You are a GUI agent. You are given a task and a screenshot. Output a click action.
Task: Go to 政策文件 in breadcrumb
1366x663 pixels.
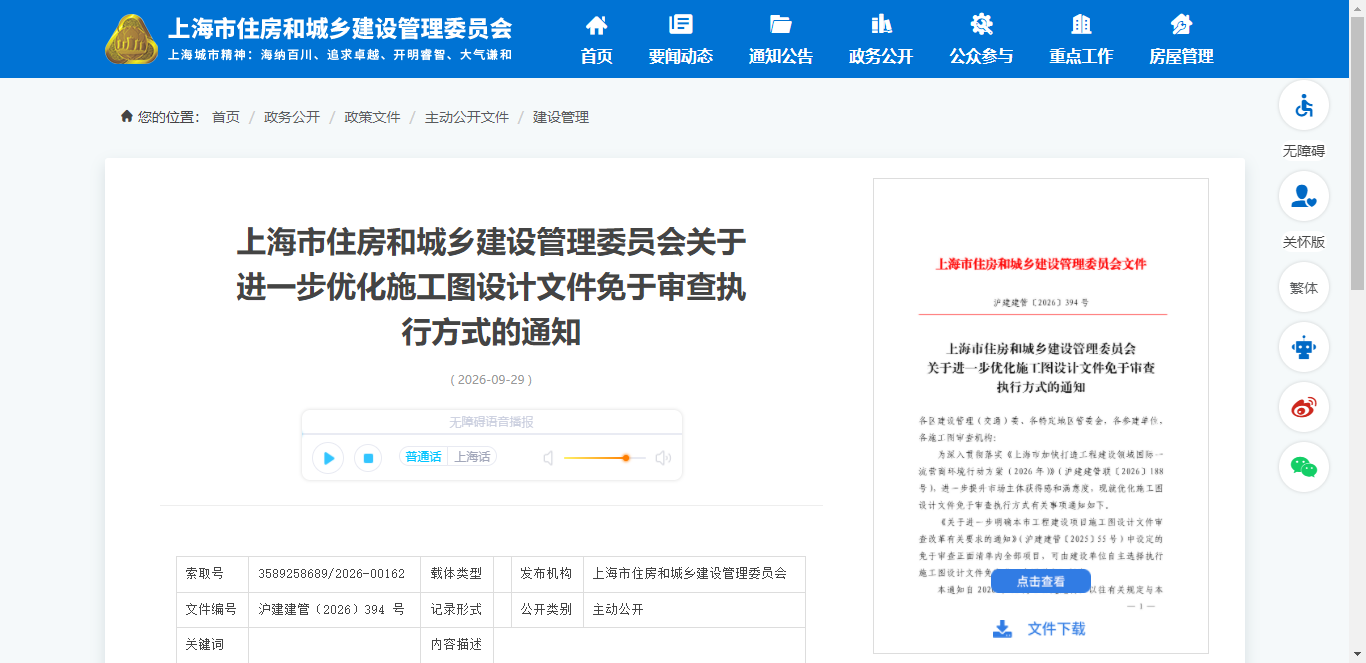[372, 117]
